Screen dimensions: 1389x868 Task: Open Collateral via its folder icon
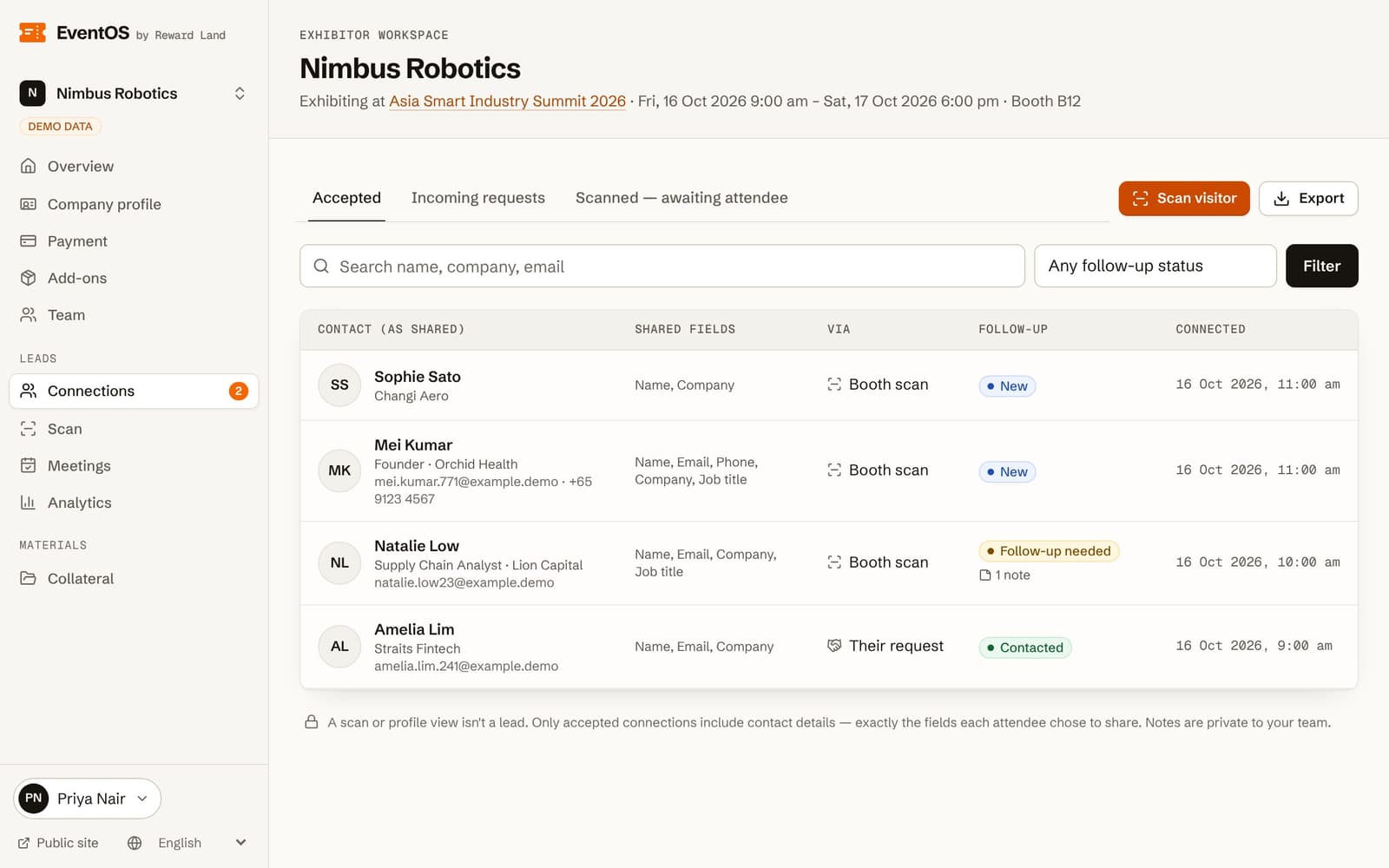click(29, 578)
